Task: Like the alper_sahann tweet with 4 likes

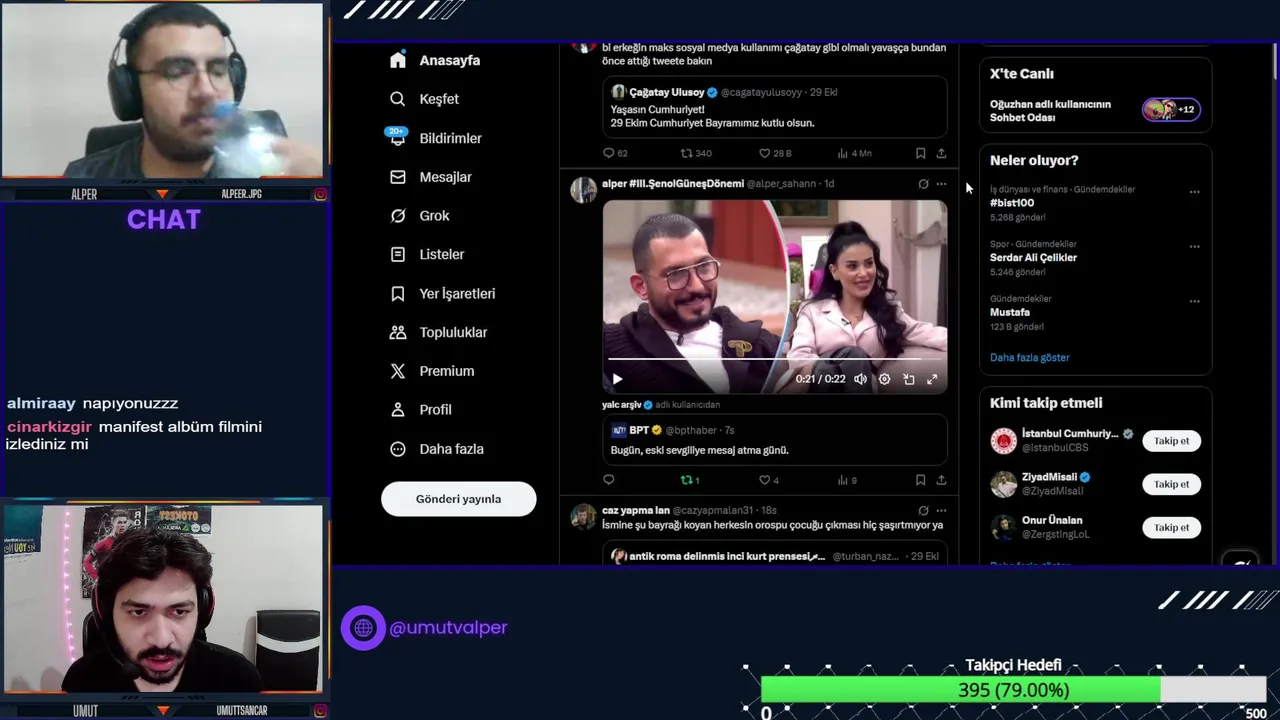Action: click(x=768, y=480)
